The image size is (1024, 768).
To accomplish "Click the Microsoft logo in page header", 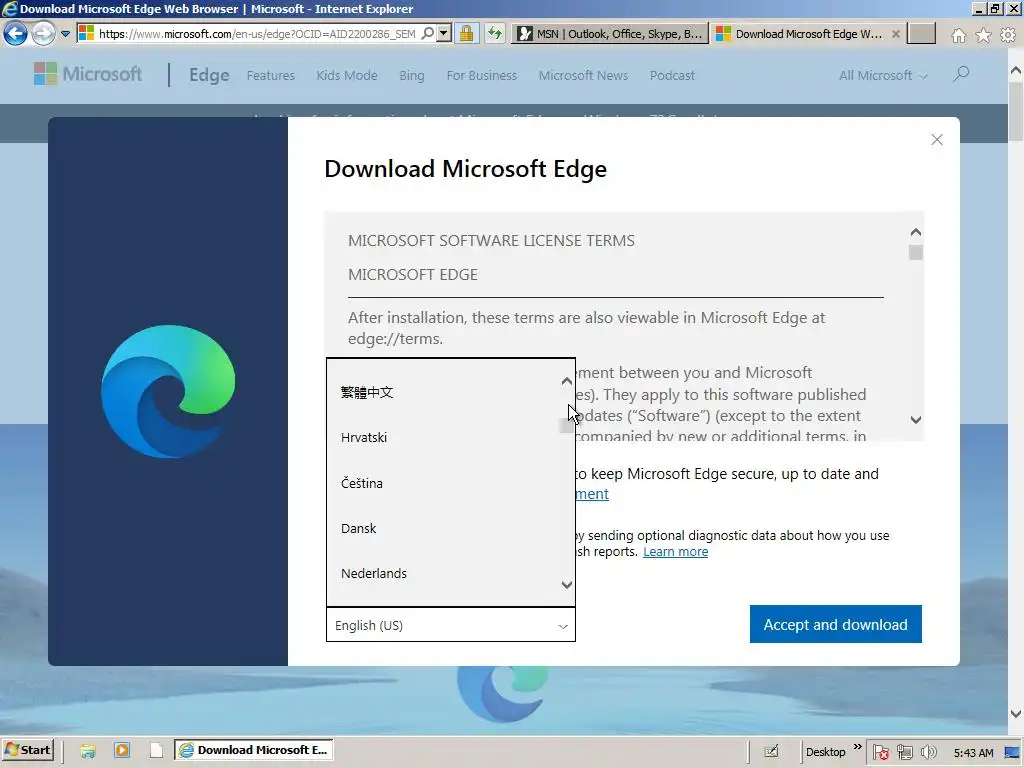I will 88,74.
